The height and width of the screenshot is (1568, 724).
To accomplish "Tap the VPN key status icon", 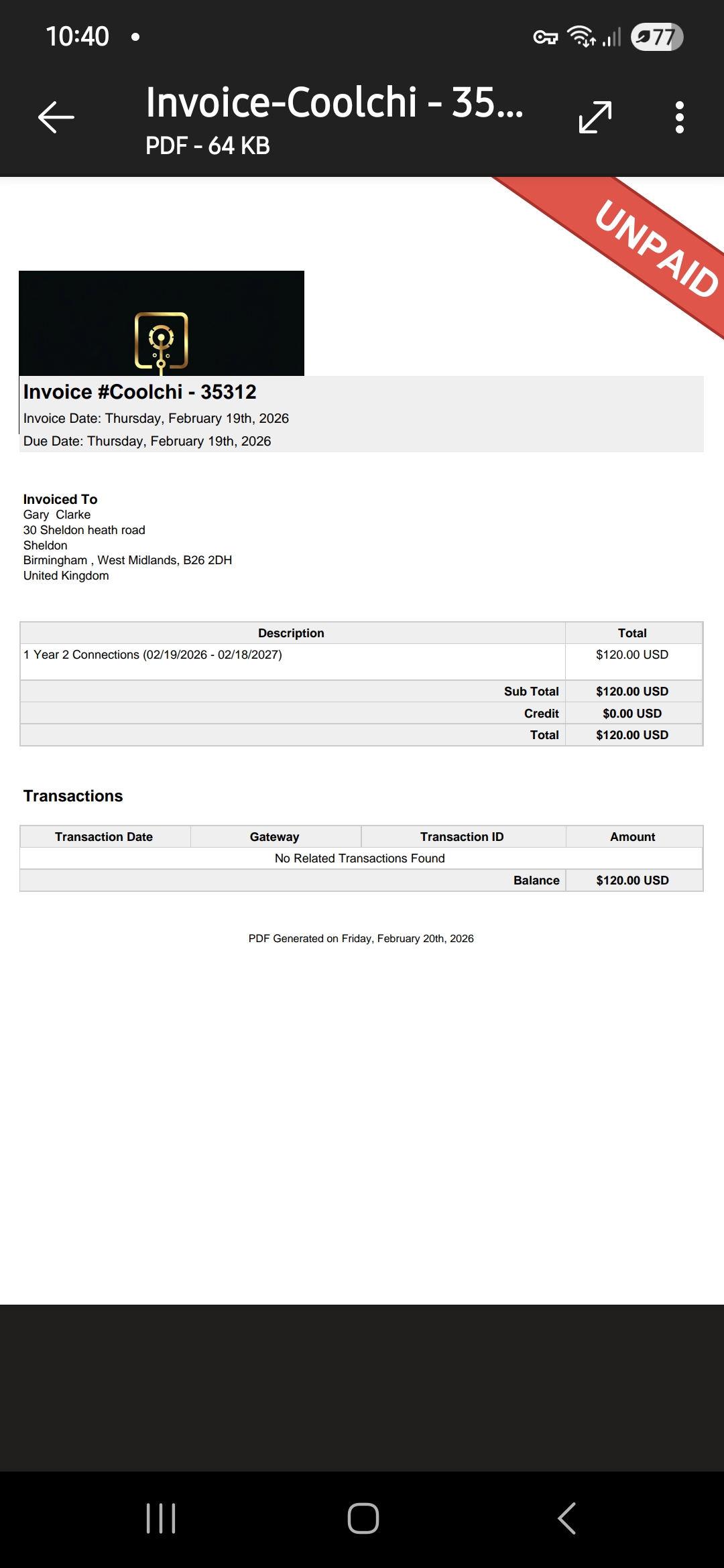I will click(545, 38).
